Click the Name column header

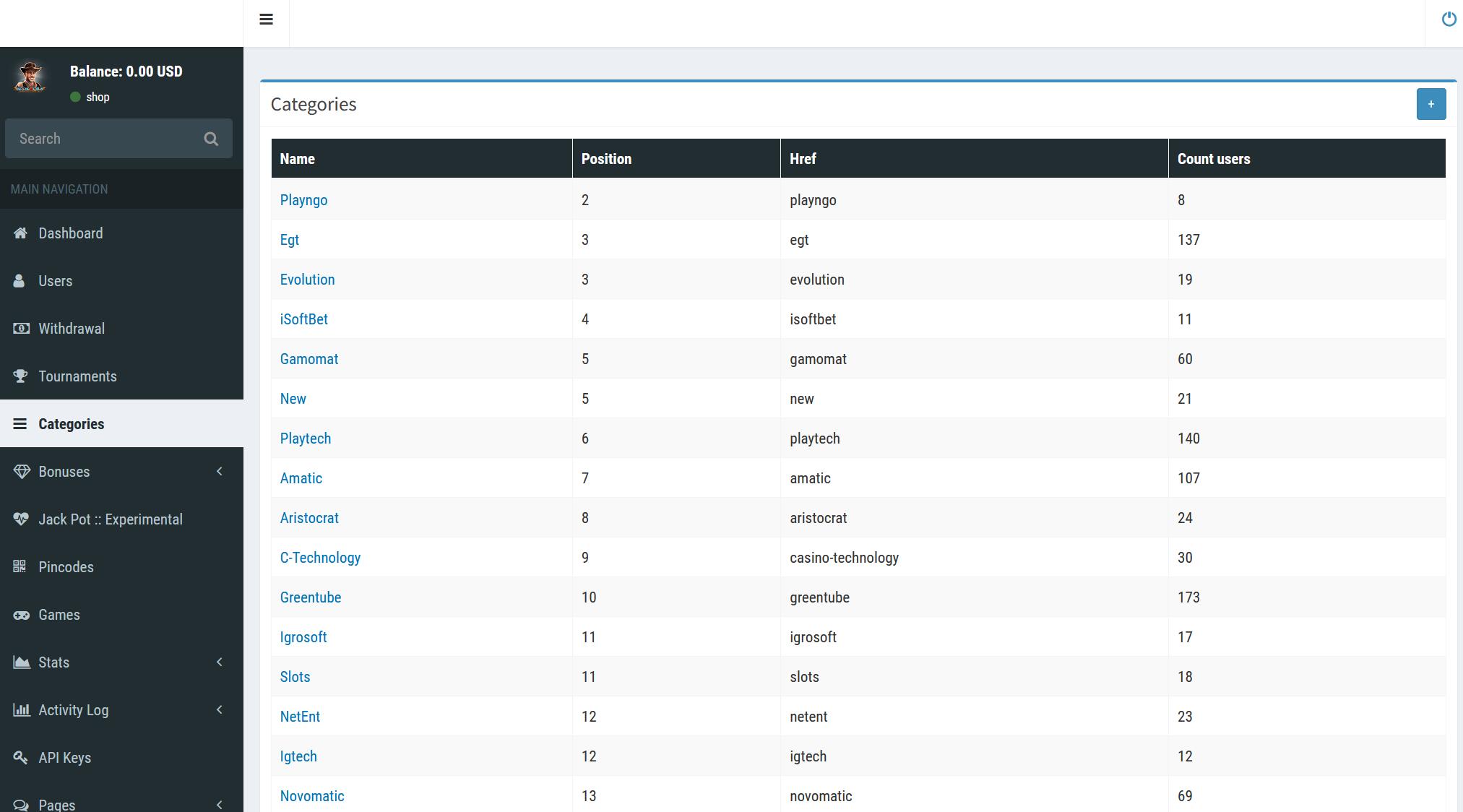click(x=422, y=159)
